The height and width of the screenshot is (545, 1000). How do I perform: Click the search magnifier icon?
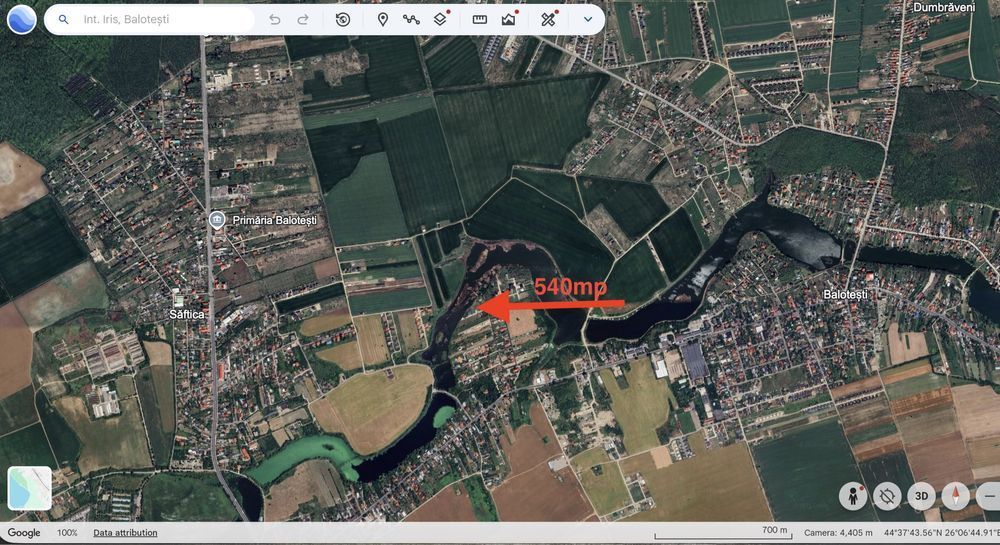(64, 20)
